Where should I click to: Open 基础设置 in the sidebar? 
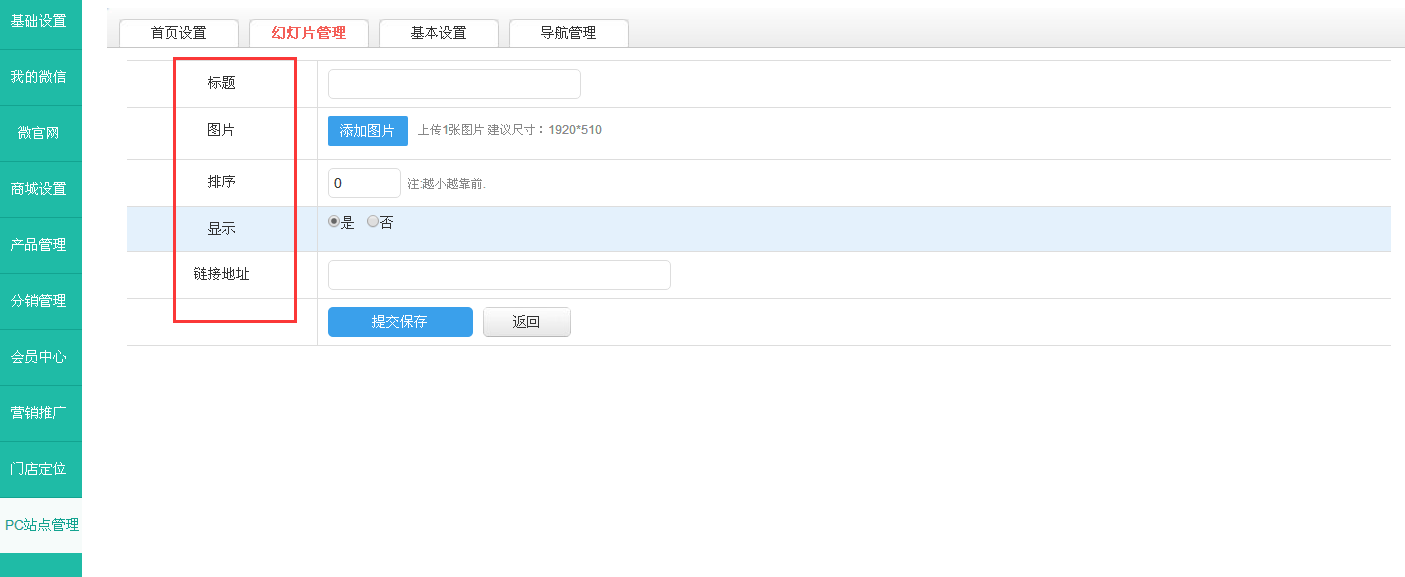pyautogui.click(x=39, y=21)
